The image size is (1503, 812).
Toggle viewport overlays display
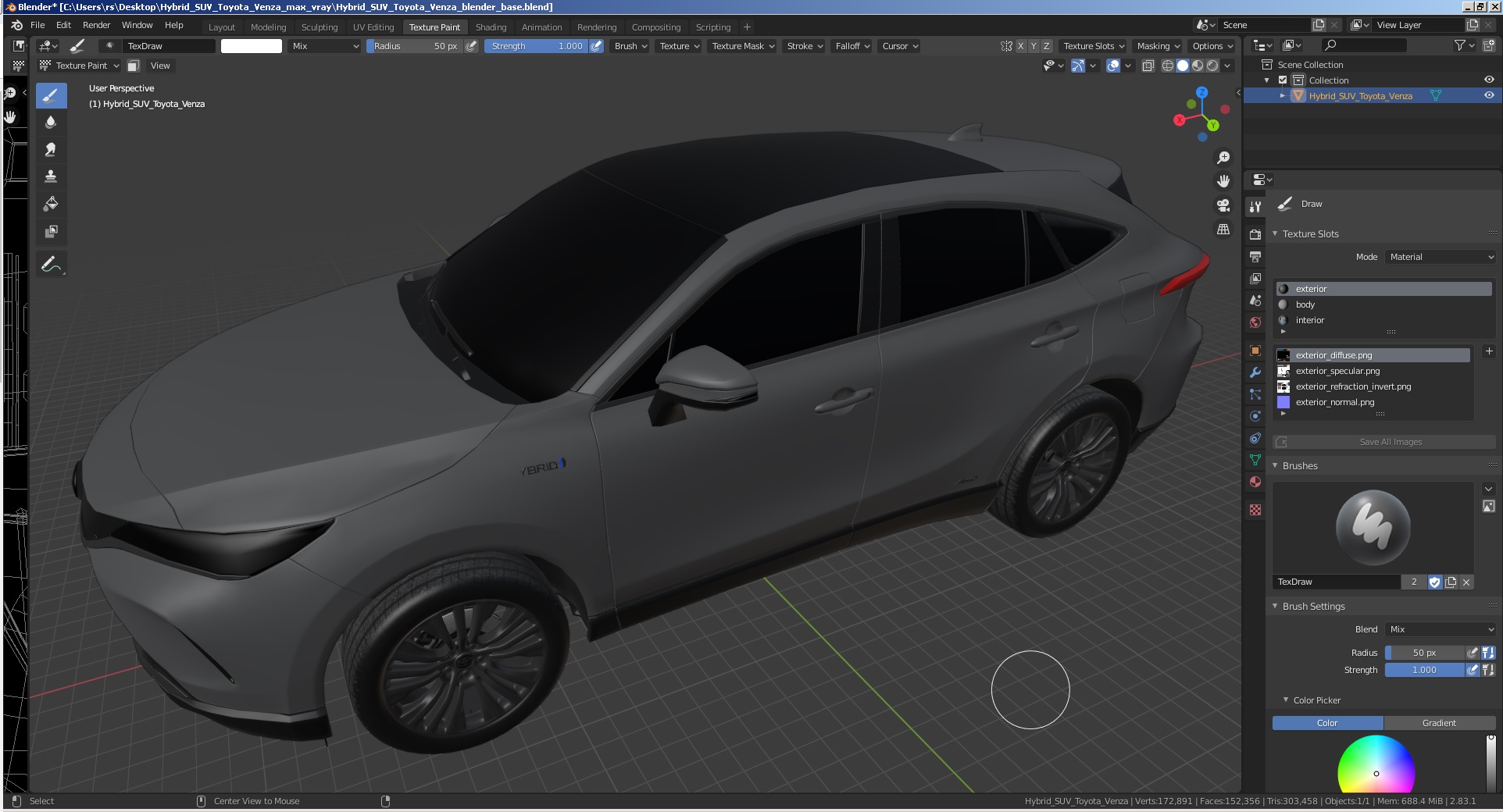coord(1113,66)
